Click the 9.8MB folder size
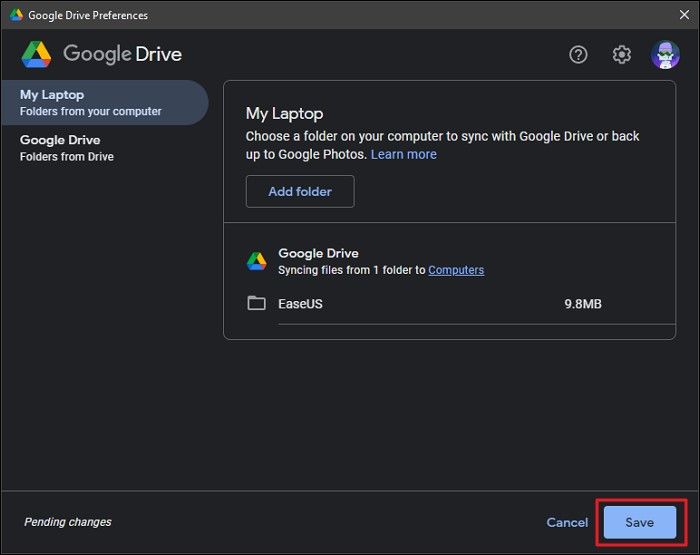 pyautogui.click(x=583, y=304)
